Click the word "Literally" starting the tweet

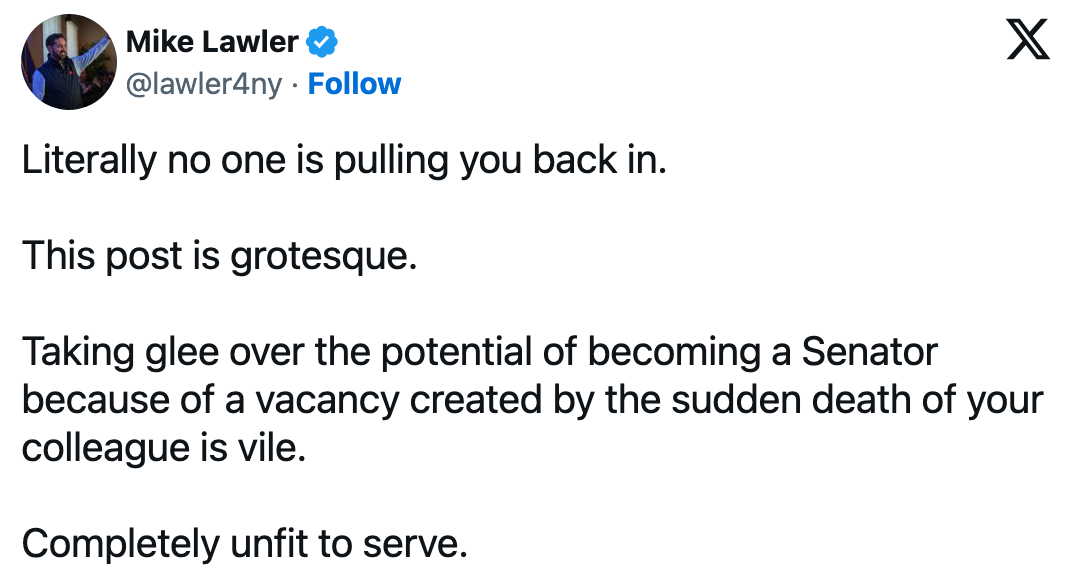(89, 161)
